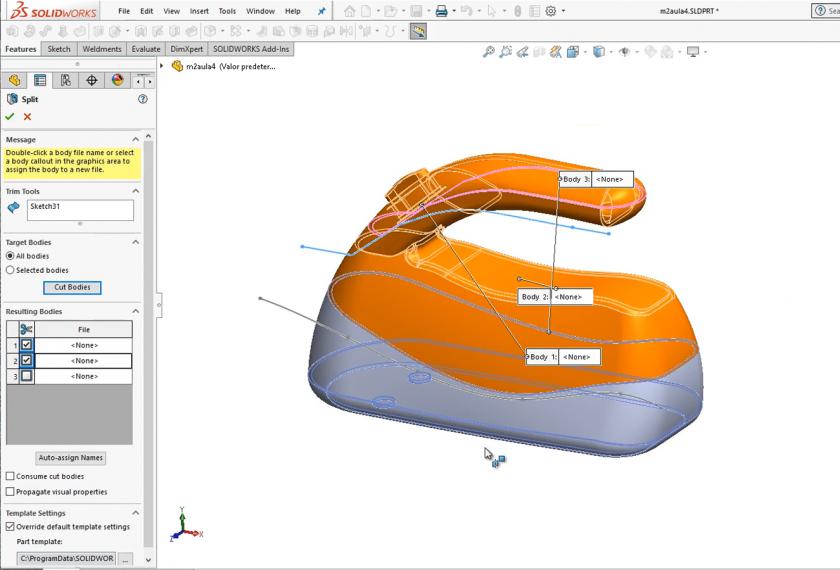Expand the m2aula4 tree node arrow
Viewport: 840px width, 570px height.
click(x=162, y=67)
